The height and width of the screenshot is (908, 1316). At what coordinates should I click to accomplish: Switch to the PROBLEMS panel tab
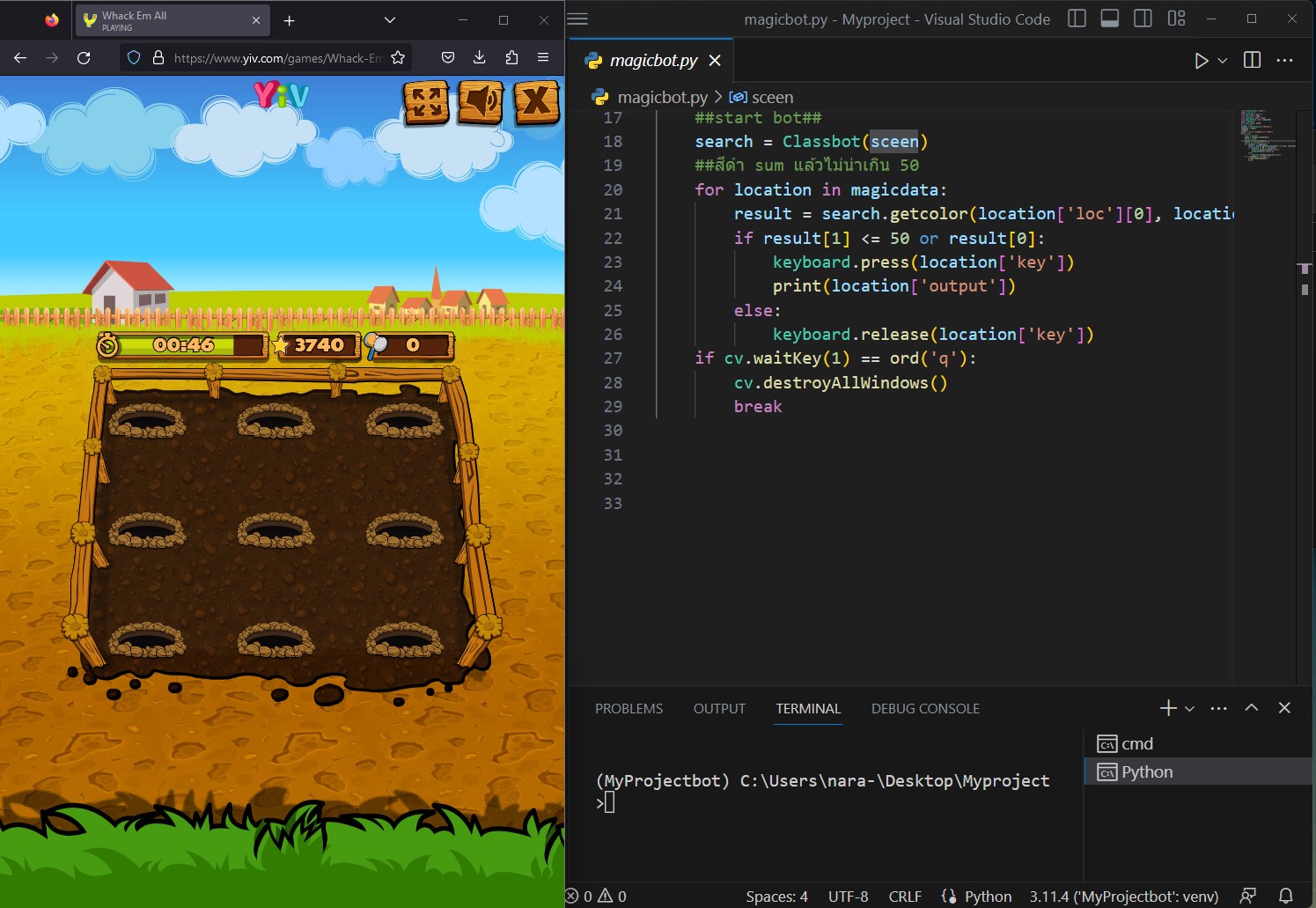point(629,708)
